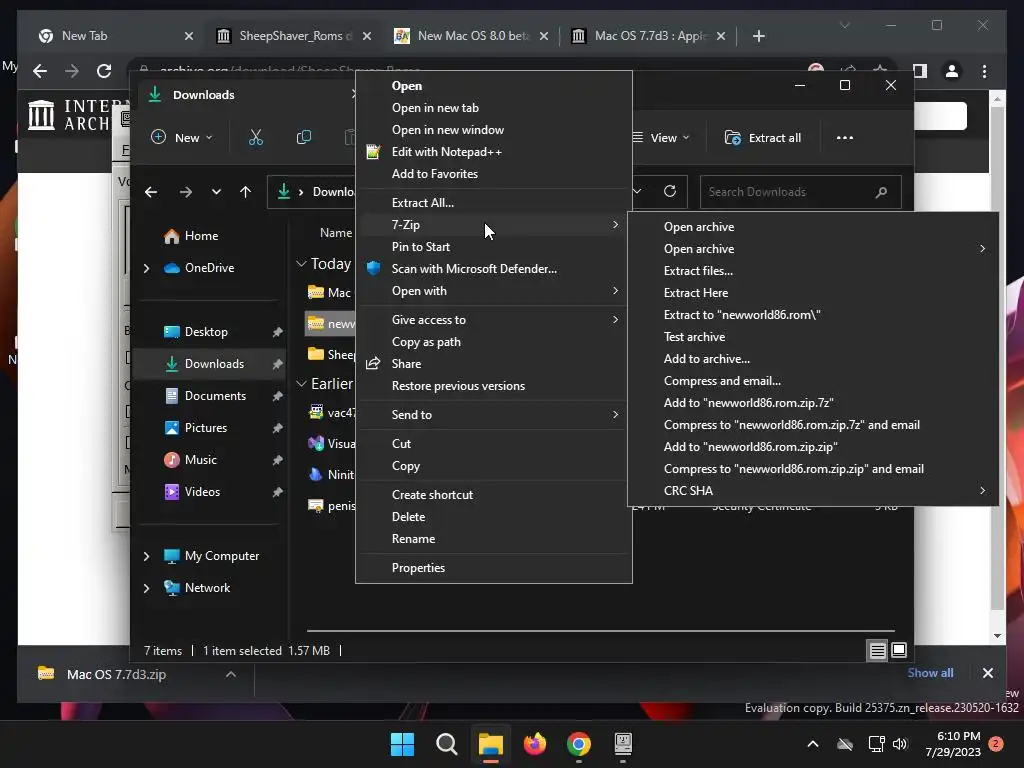Select Add to "newworld86.rom.zip.7z"
Viewport: 1024px width, 768px height.
pyautogui.click(x=813, y=402)
